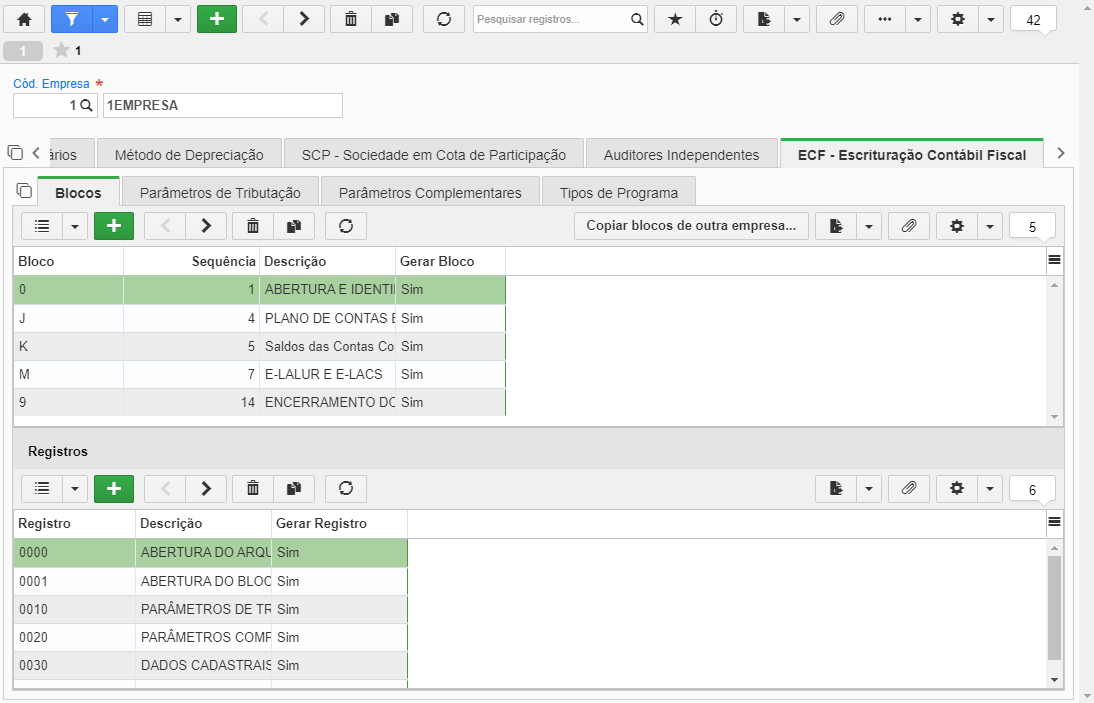1094x703 pixels.
Task: Open the Auditores Independentes tab
Action: [x=682, y=155]
